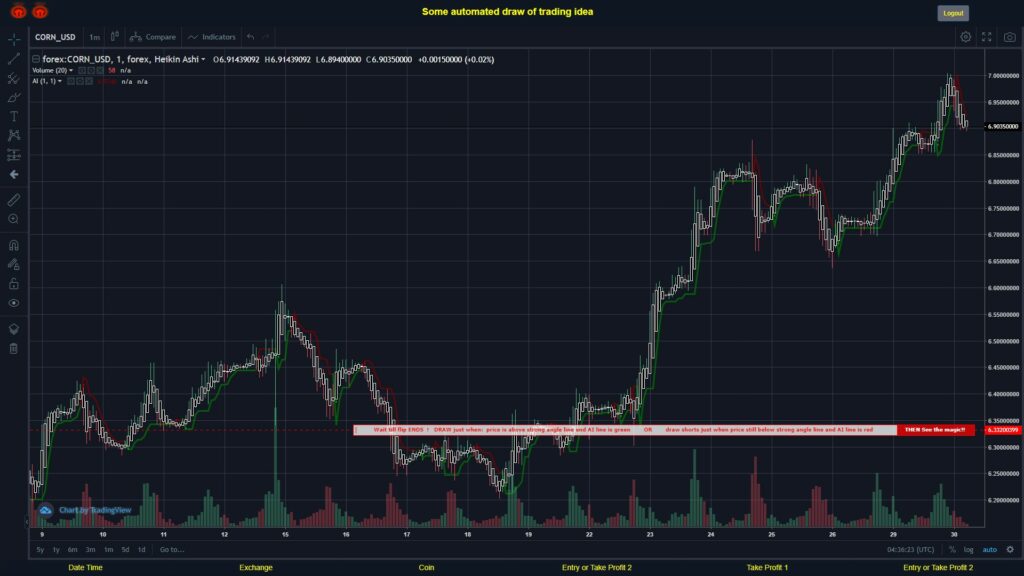The height and width of the screenshot is (576, 1024).
Task: Click the Logout button
Action: click(953, 13)
